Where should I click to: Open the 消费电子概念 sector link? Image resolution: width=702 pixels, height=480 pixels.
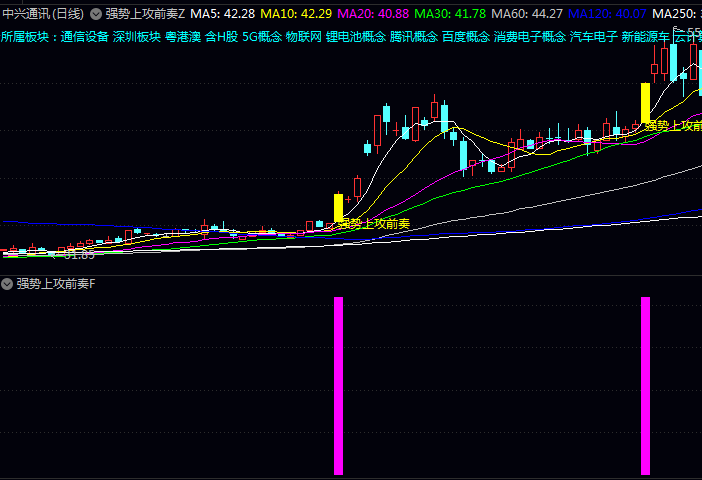coord(530,36)
